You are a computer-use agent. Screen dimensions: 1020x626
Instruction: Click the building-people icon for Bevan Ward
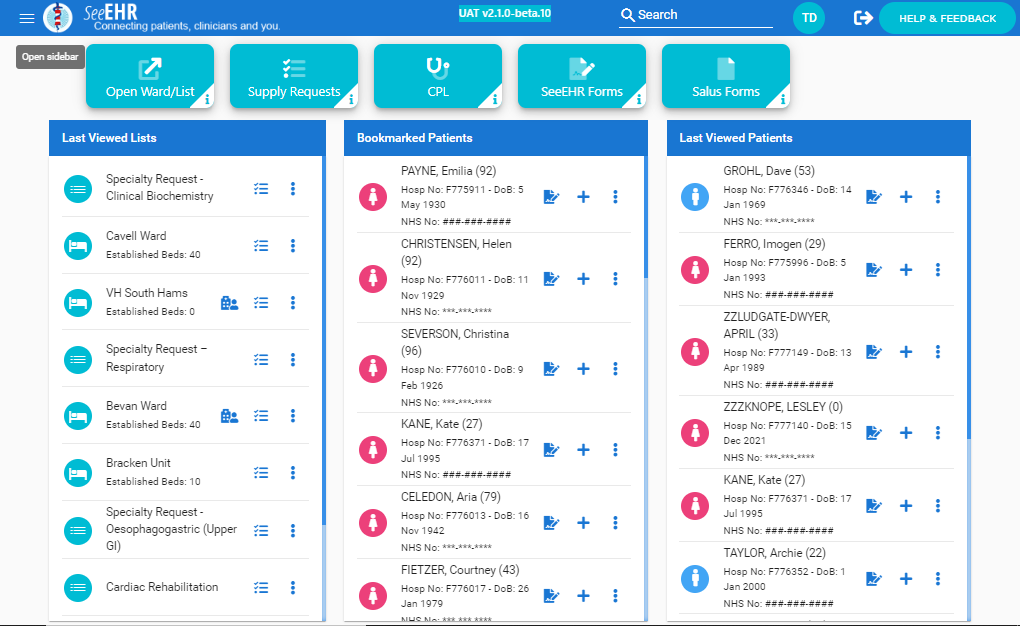229,416
